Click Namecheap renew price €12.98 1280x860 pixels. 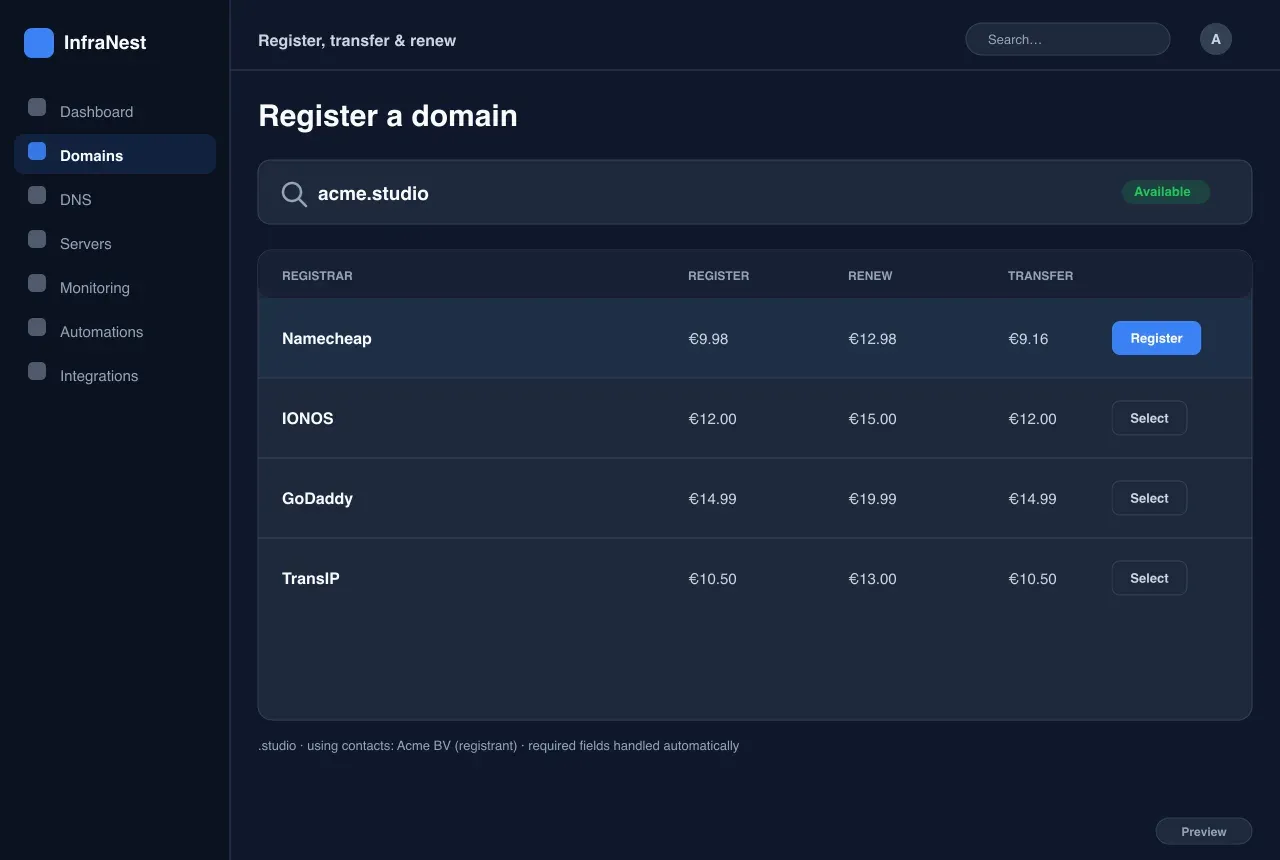click(872, 339)
